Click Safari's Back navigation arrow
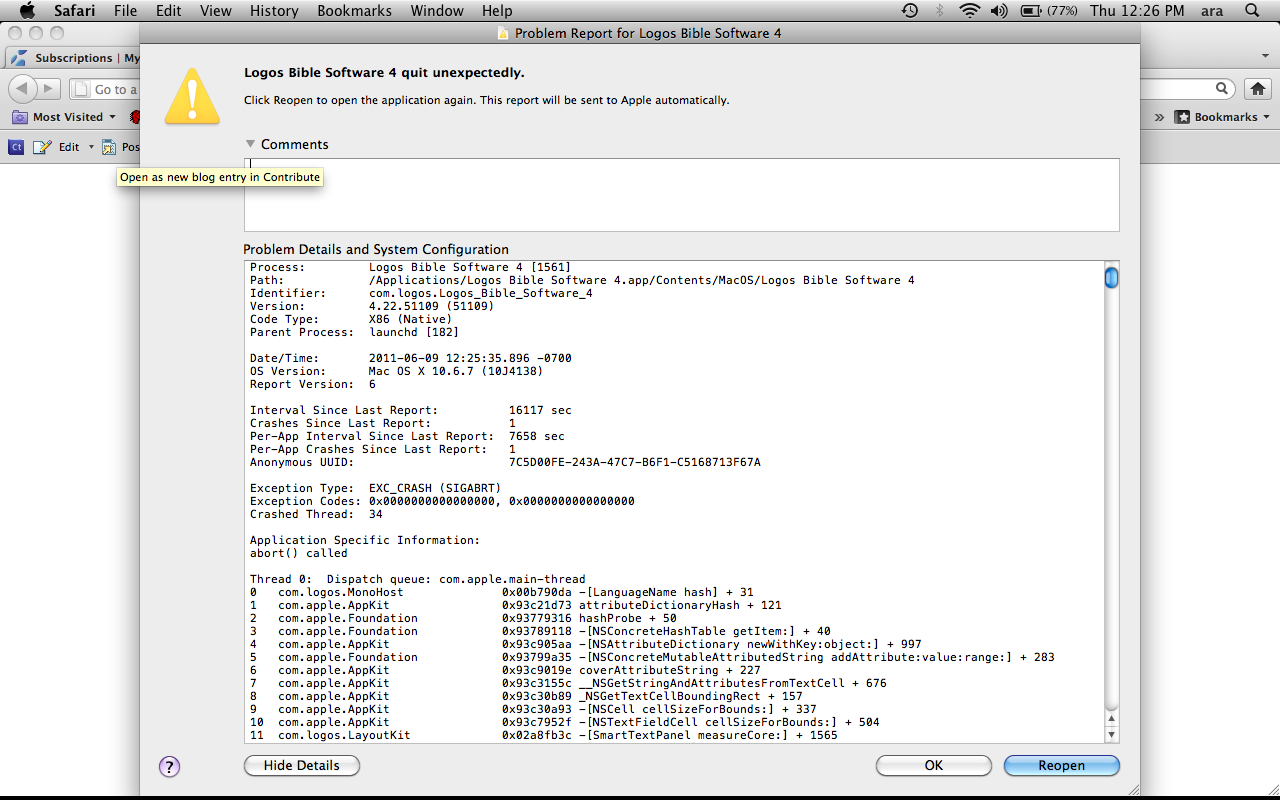 24,89
